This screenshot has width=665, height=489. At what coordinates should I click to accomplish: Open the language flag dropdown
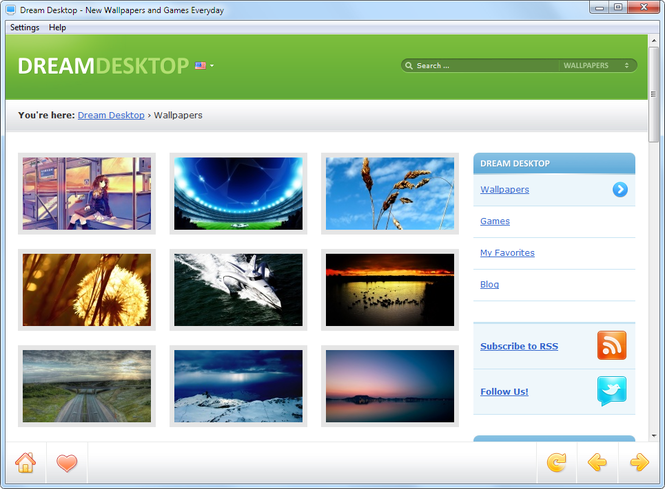pyautogui.click(x=204, y=66)
